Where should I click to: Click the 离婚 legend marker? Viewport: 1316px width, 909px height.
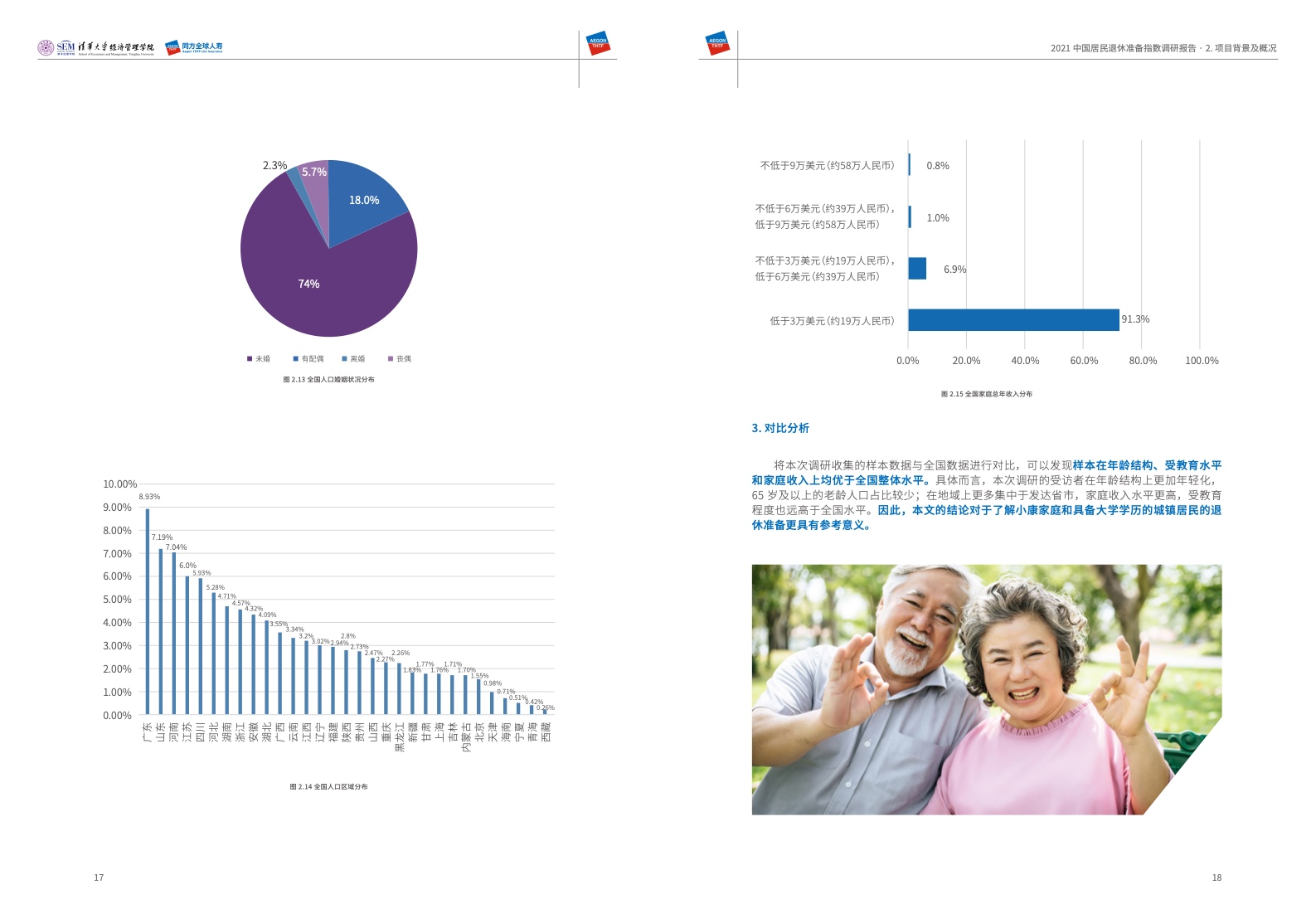click(344, 359)
